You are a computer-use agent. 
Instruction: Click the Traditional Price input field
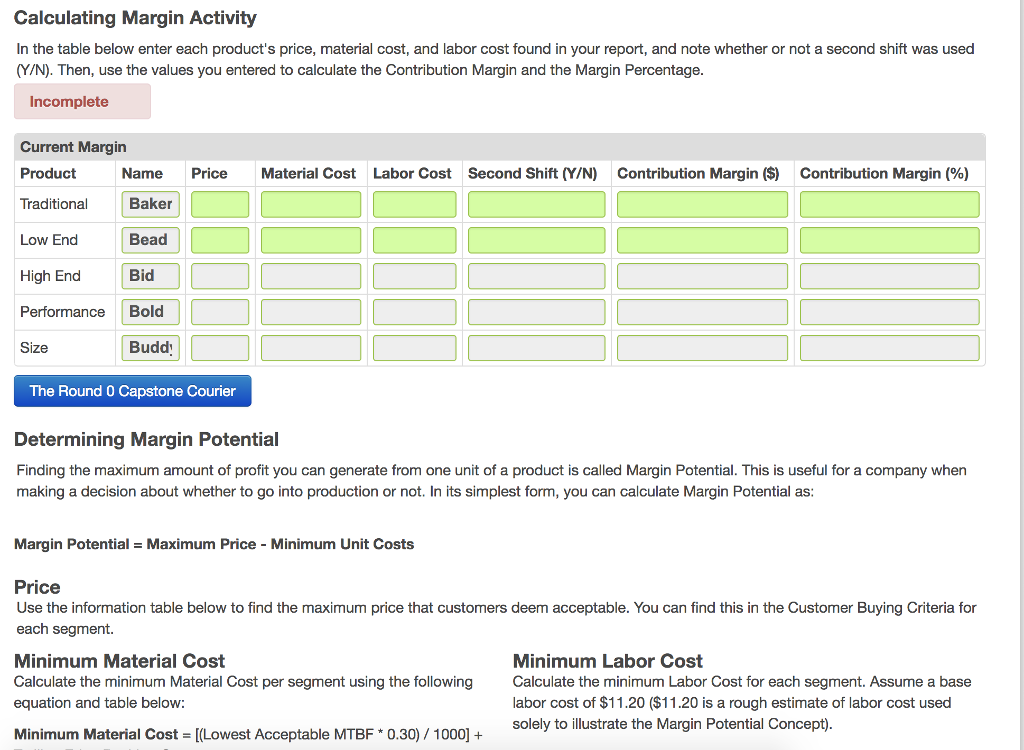point(219,203)
